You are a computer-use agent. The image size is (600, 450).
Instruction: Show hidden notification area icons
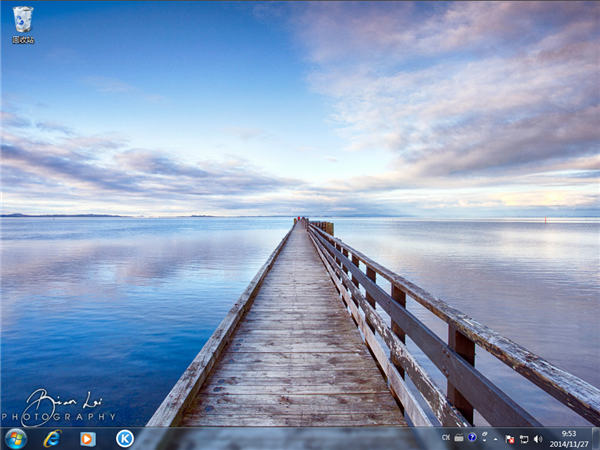tap(496, 438)
